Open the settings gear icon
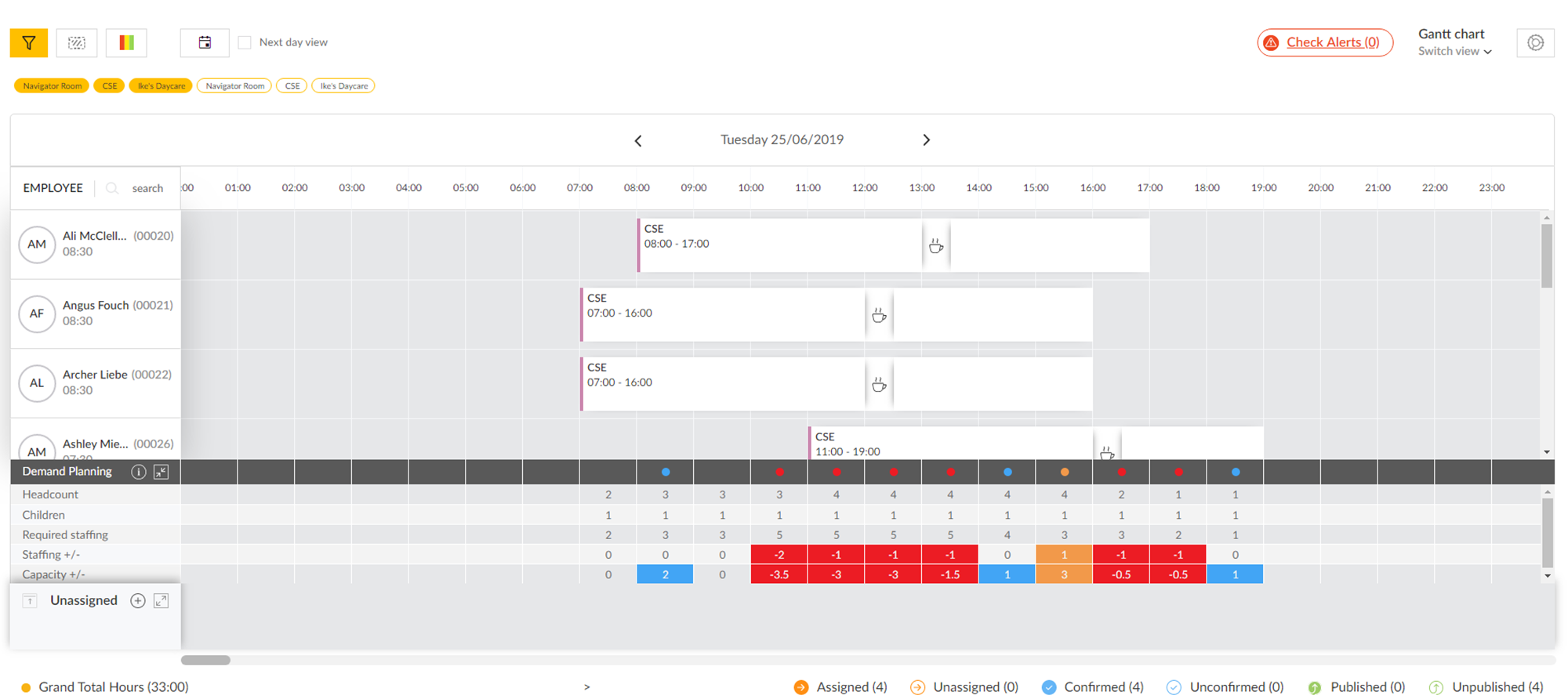Image resolution: width=1568 pixels, height=699 pixels. tap(1535, 43)
